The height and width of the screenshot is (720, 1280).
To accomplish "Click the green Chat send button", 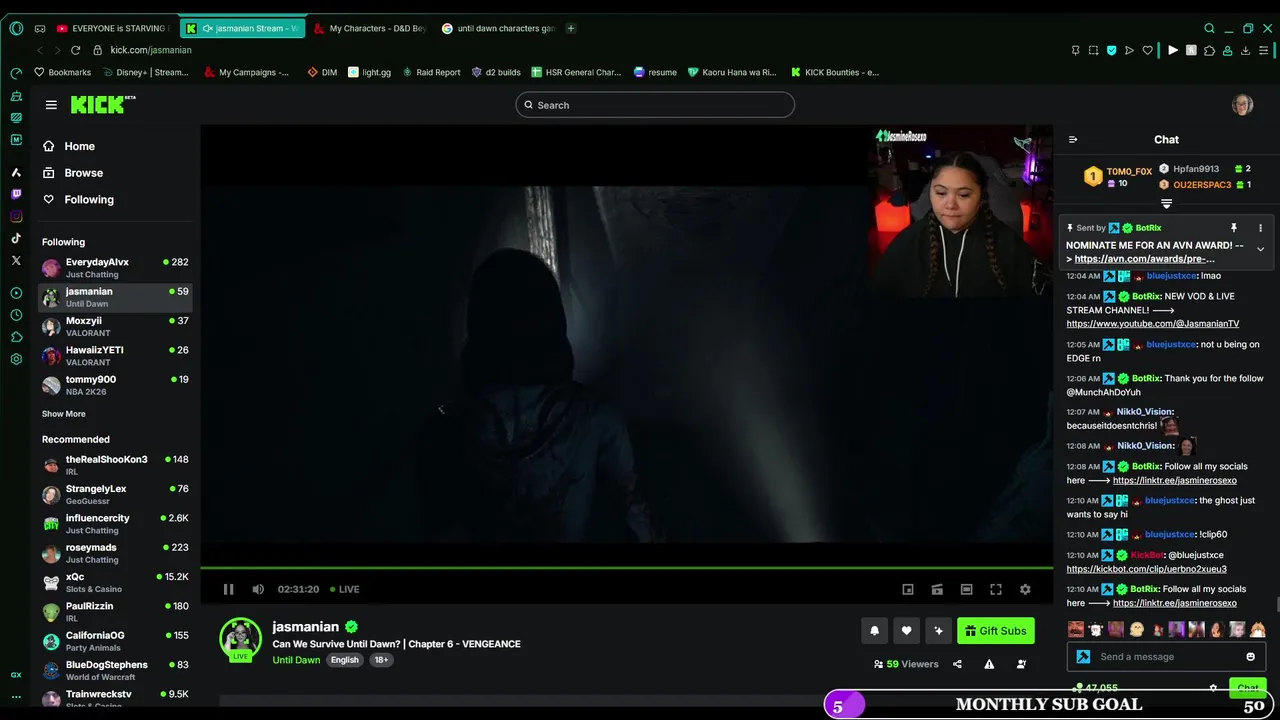I will click(1247, 688).
